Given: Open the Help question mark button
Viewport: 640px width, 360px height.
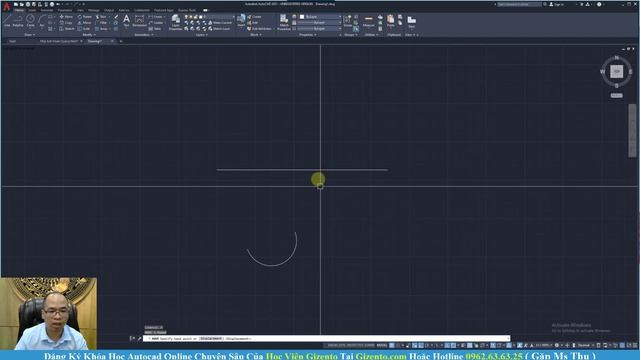Looking at the screenshot, I should [x=599, y=4].
